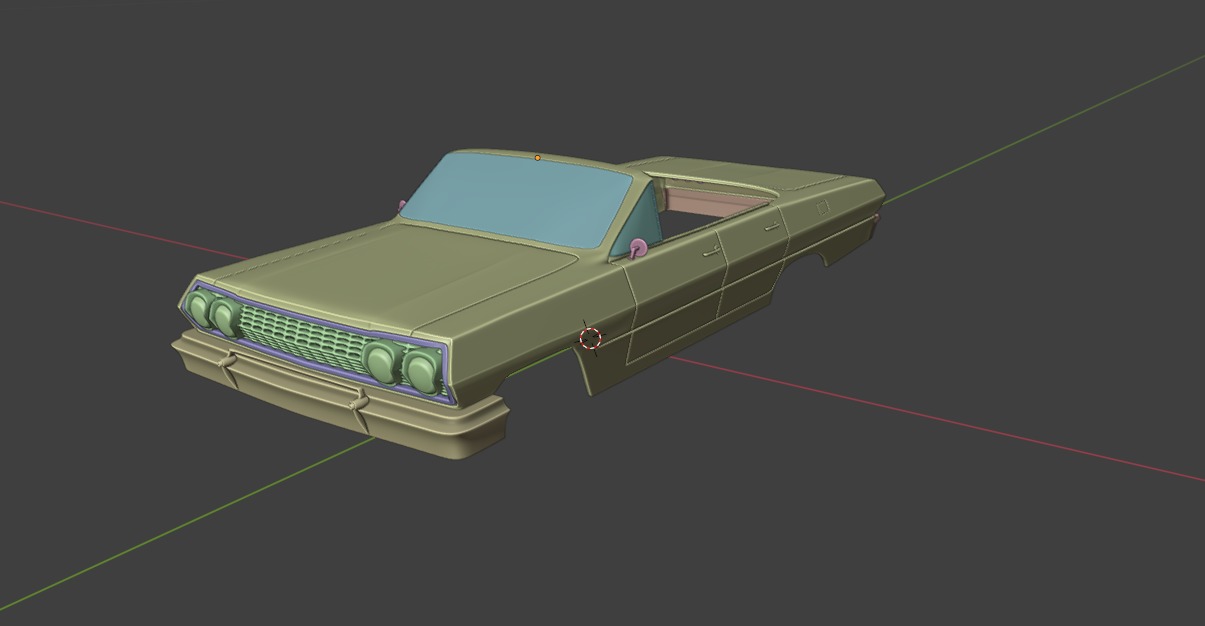Pick the front door handle on the car side

pos(711,253)
